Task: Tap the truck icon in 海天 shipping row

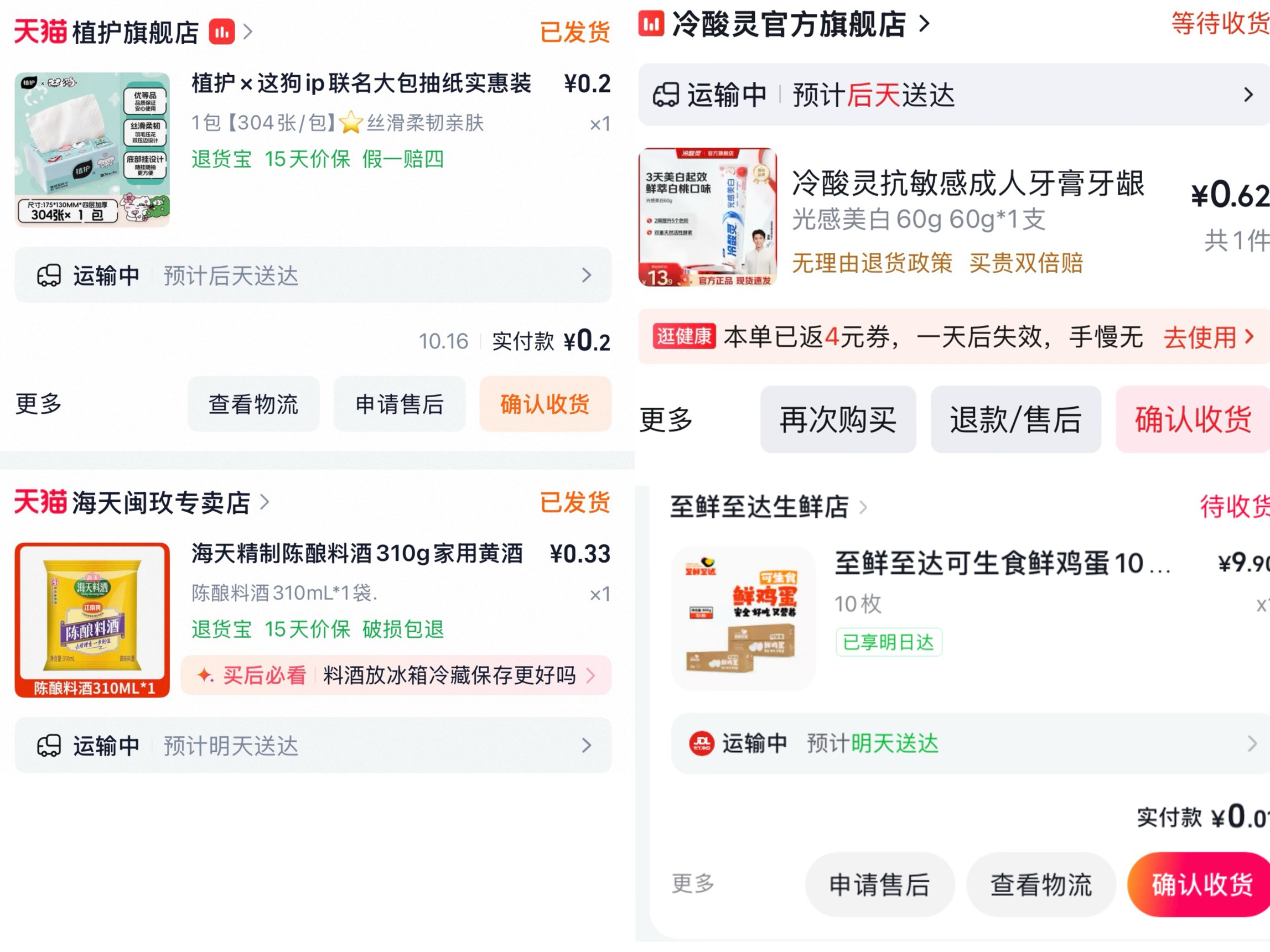Action: [x=49, y=746]
